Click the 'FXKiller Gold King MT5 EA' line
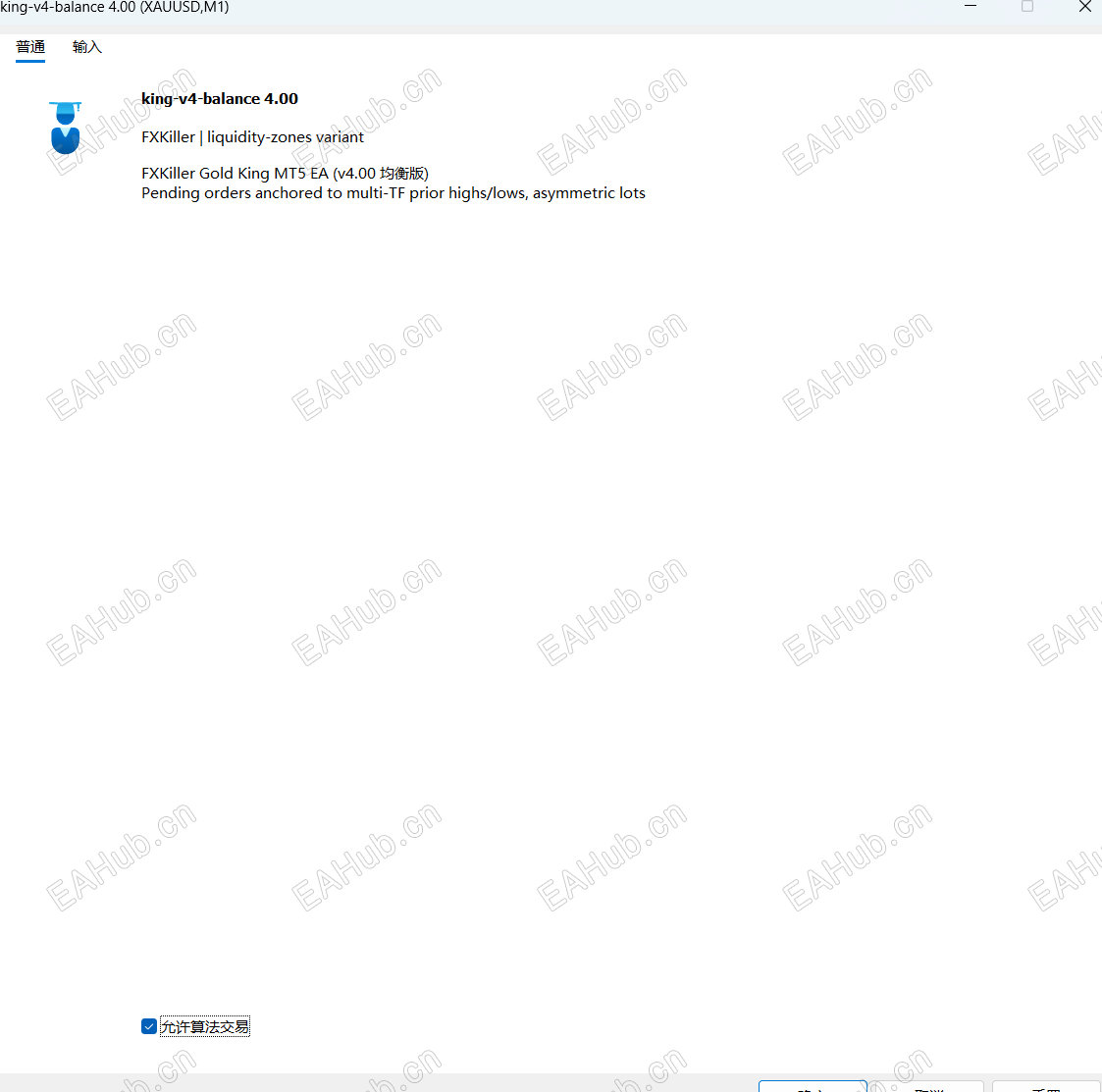 coord(285,173)
